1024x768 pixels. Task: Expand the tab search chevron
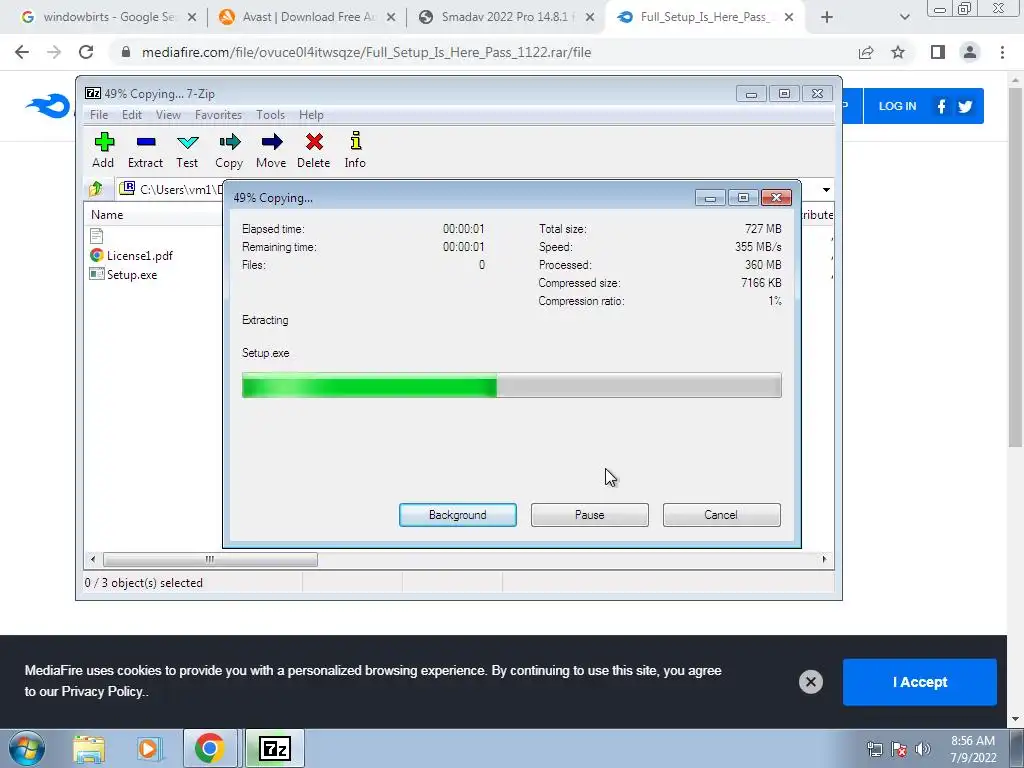coord(904,17)
